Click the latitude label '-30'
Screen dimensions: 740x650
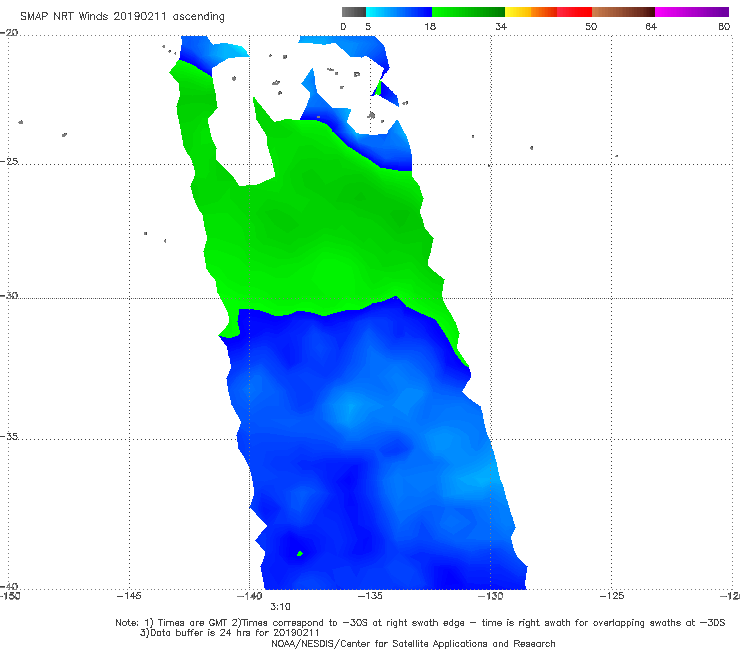click(x=9, y=295)
